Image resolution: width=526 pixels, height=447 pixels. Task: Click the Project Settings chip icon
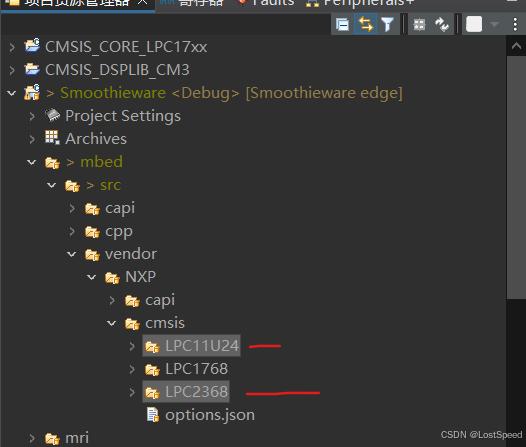(52, 115)
